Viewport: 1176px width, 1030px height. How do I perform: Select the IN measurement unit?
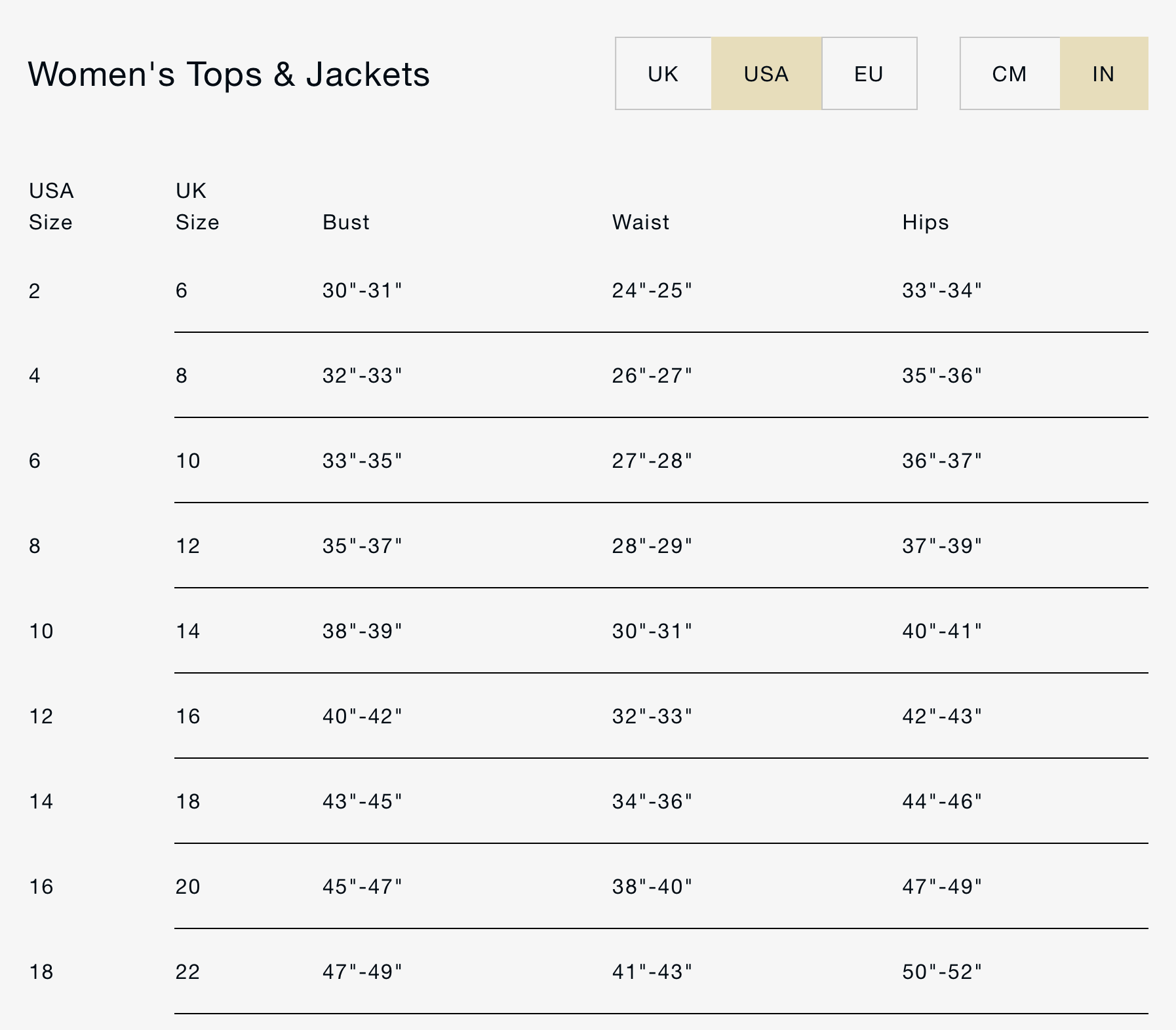point(1103,73)
